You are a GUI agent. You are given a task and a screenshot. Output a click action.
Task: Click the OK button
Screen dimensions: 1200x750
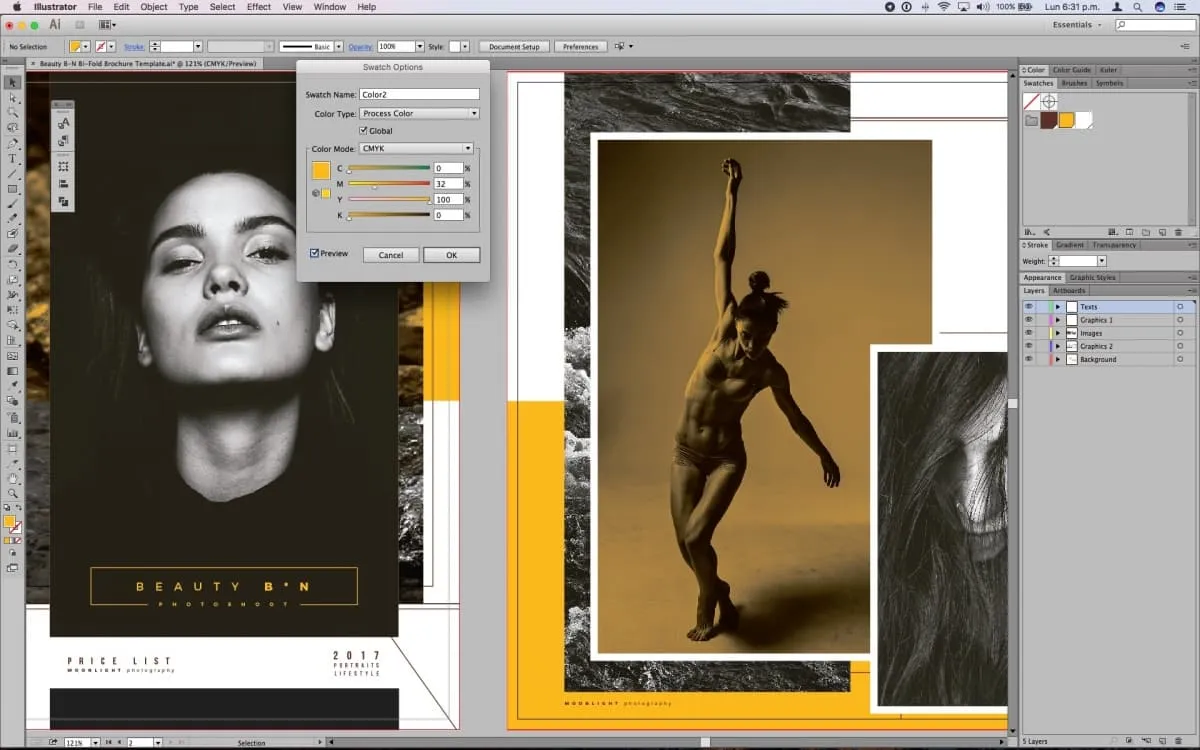451,255
